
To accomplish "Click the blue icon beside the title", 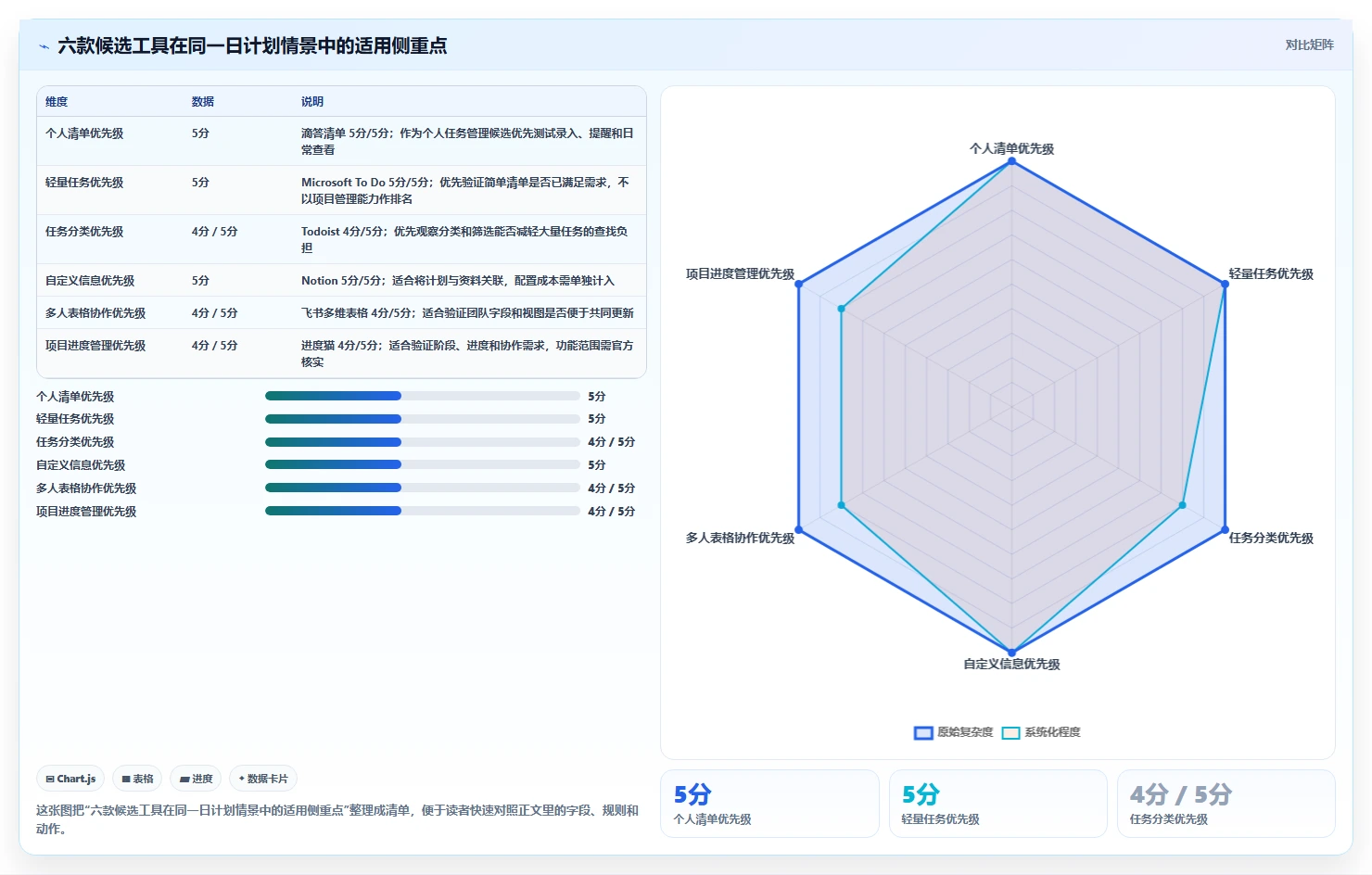I will pos(44,46).
